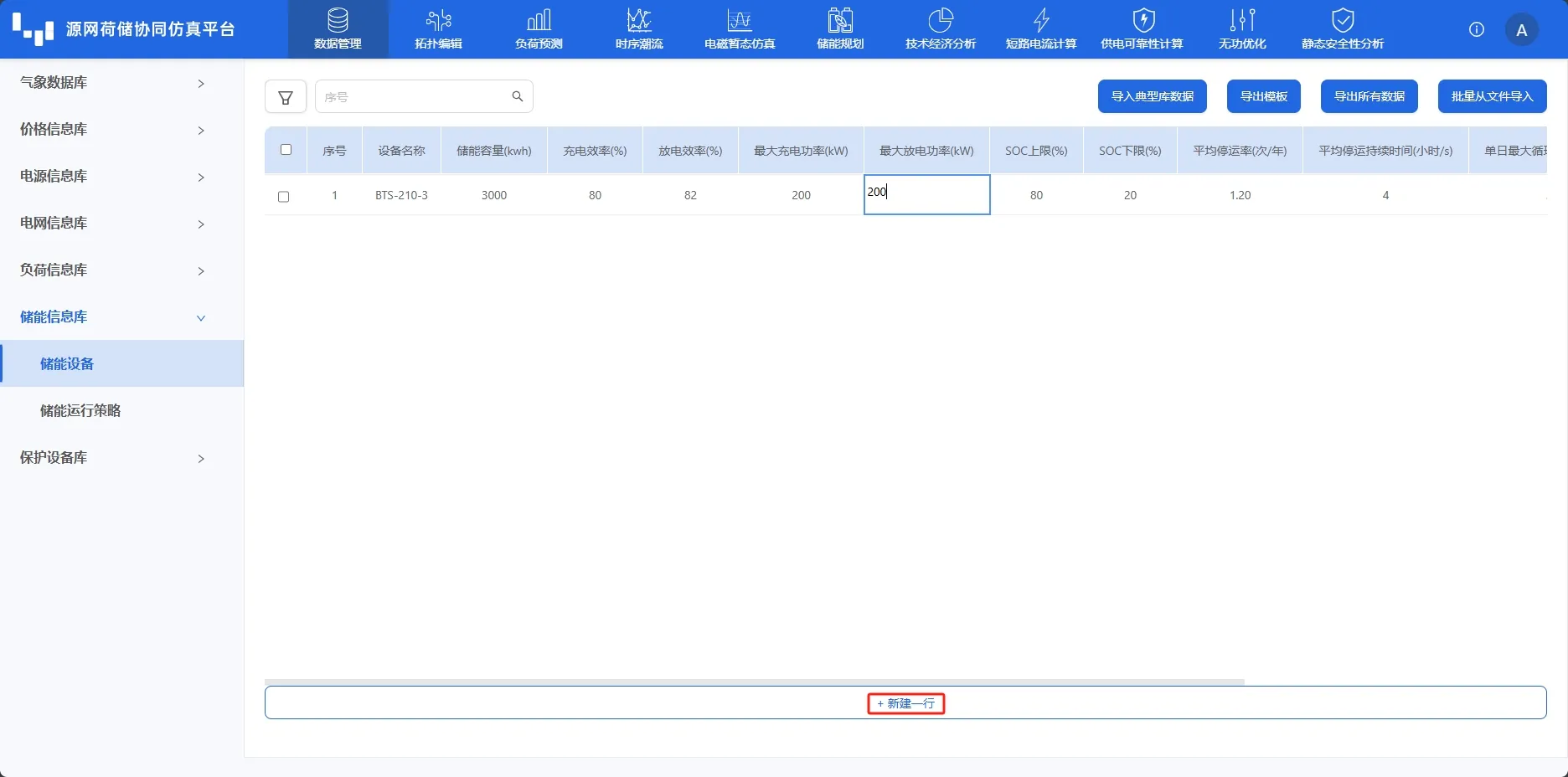This screenshot has width=1568, height=777.
Task: Click the 最大放电功率(kW) column header
Action: [x=926, y=151]
